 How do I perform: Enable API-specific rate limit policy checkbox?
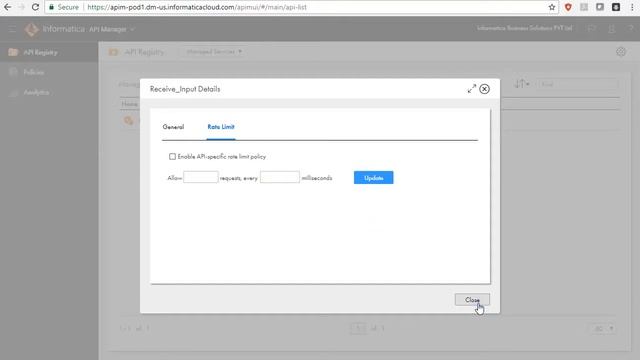[172, 156]
